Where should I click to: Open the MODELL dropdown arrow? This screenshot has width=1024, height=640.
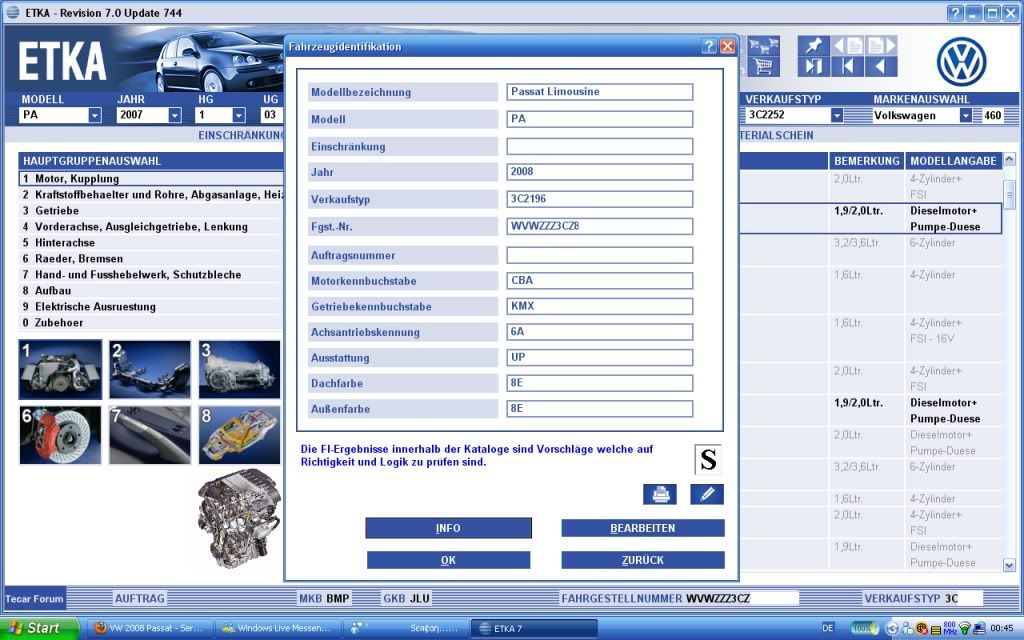pos(95,116)
